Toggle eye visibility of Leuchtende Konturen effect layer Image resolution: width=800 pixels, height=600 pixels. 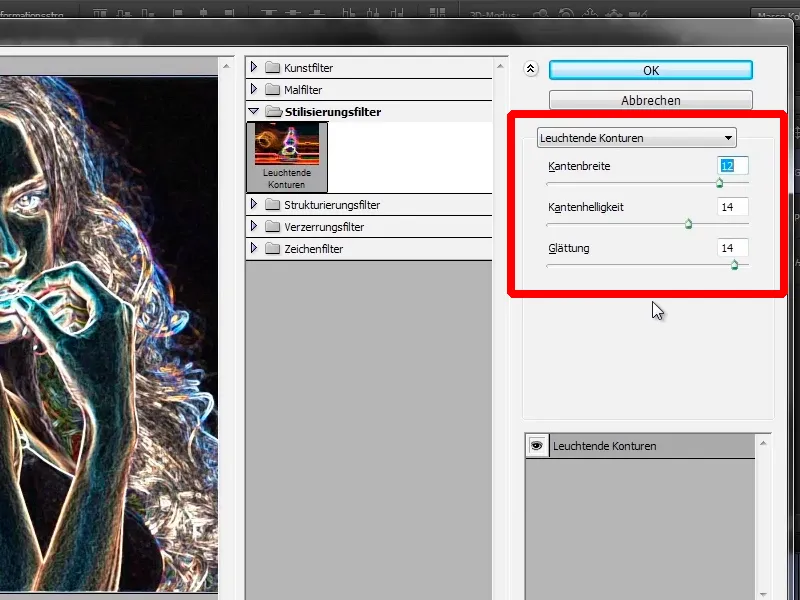point(537,445)
